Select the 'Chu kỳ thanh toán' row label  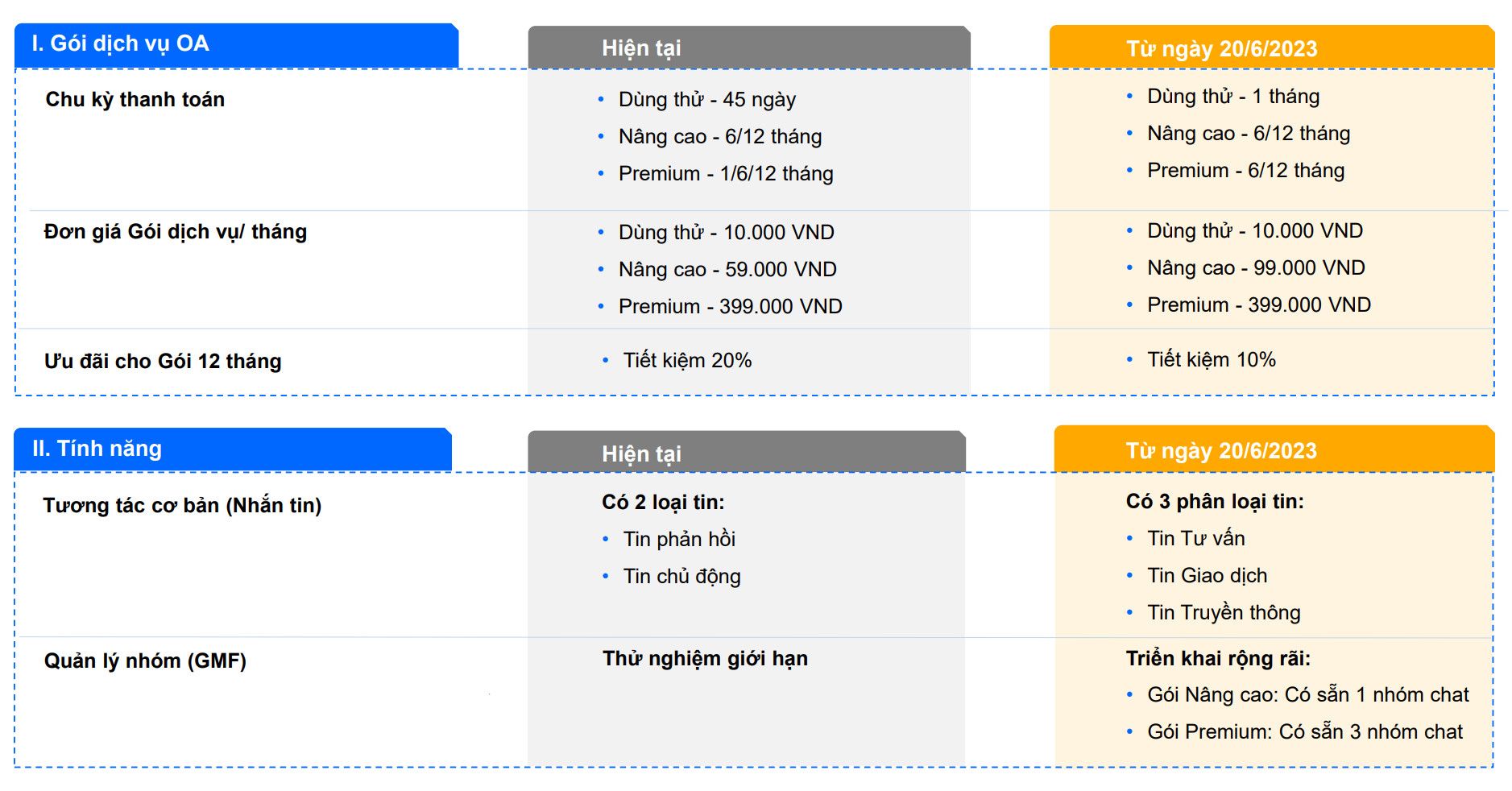(x=135, y=100)
